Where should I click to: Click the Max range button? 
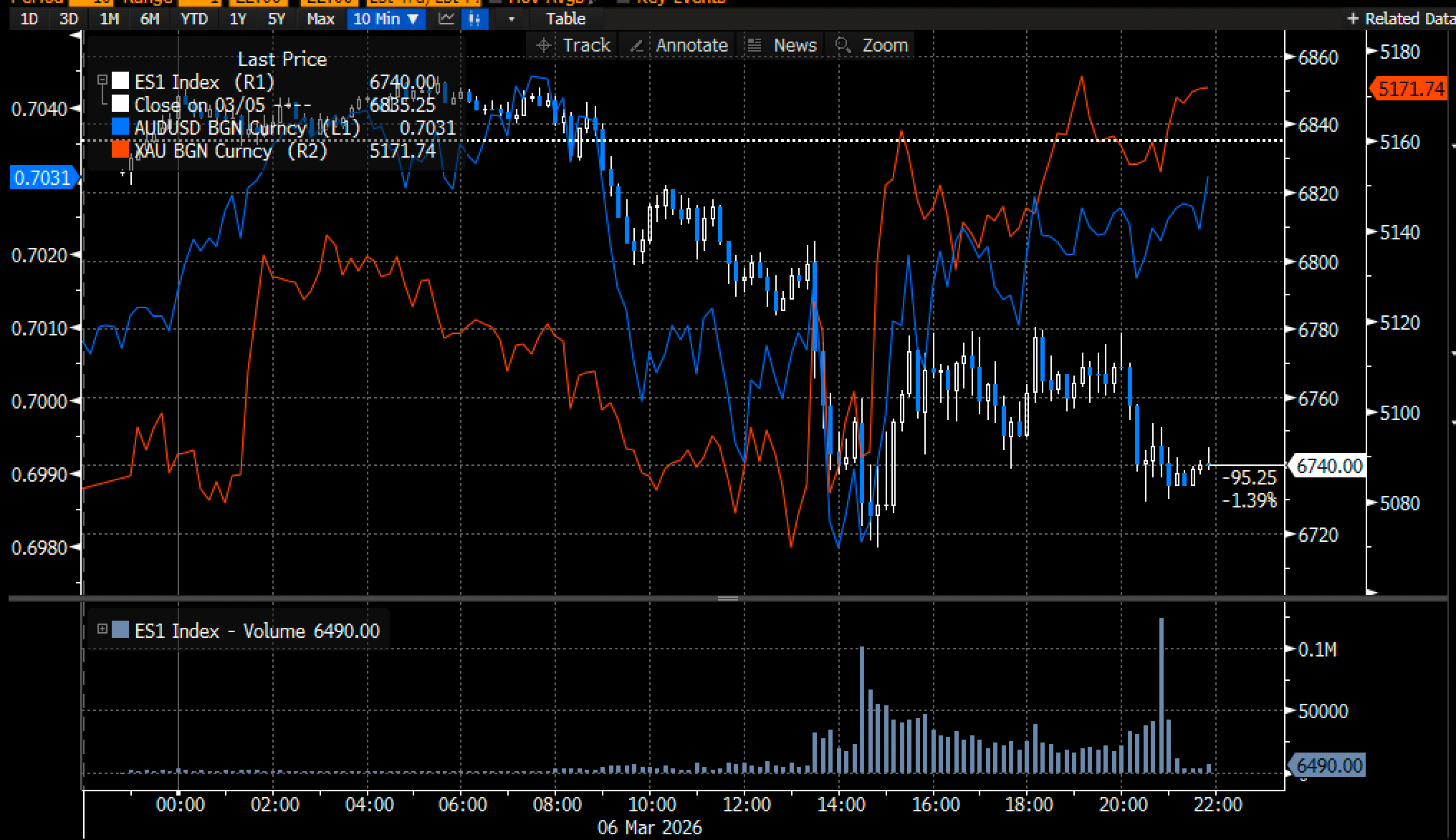[x=320, y=19]
